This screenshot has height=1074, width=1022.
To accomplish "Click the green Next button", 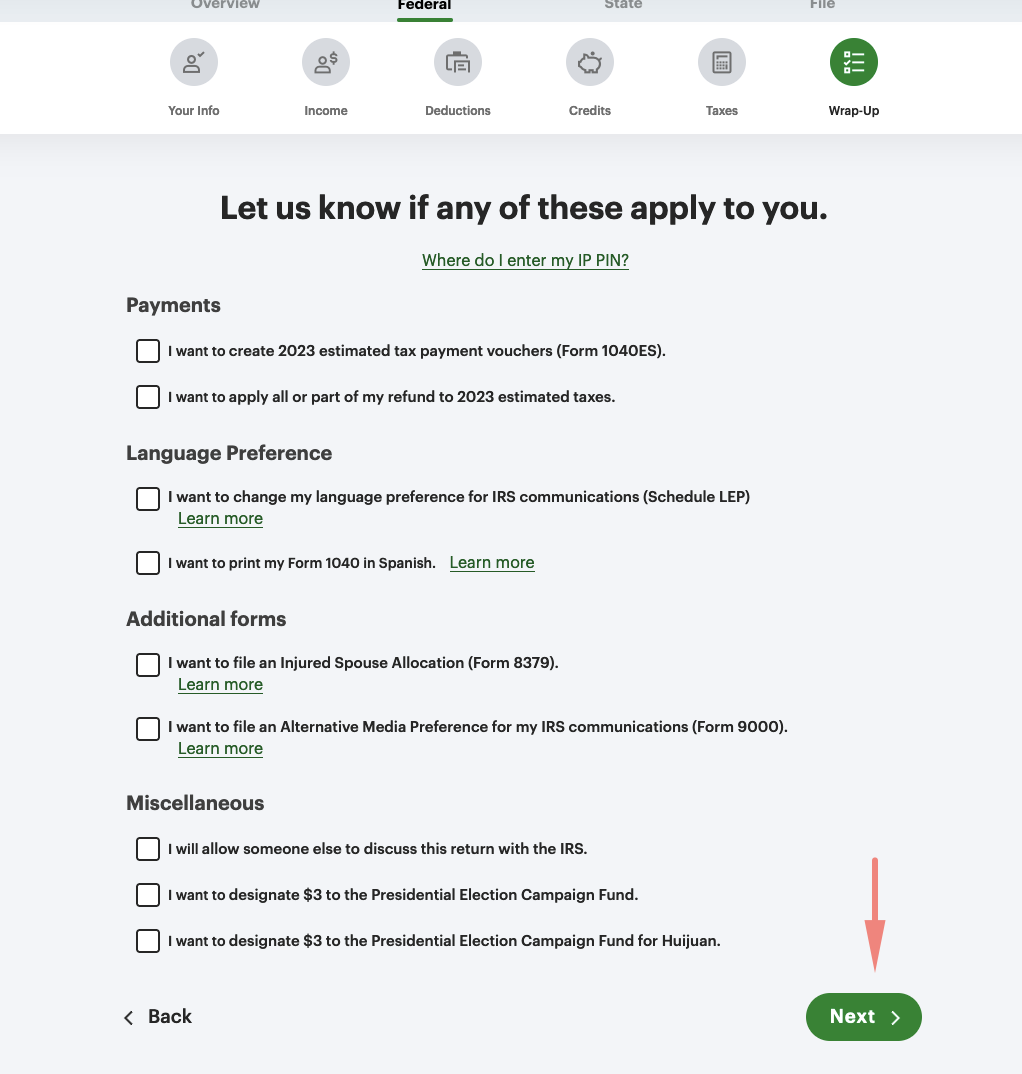I will pyautogui.click(x=864, y=1017).
